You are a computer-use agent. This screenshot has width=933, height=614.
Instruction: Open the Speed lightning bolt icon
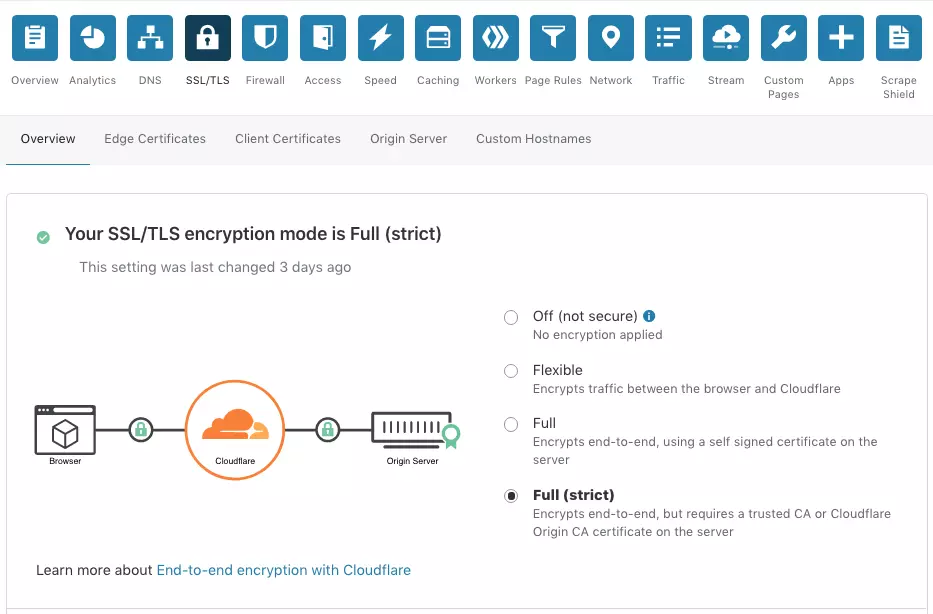(381, 38)
